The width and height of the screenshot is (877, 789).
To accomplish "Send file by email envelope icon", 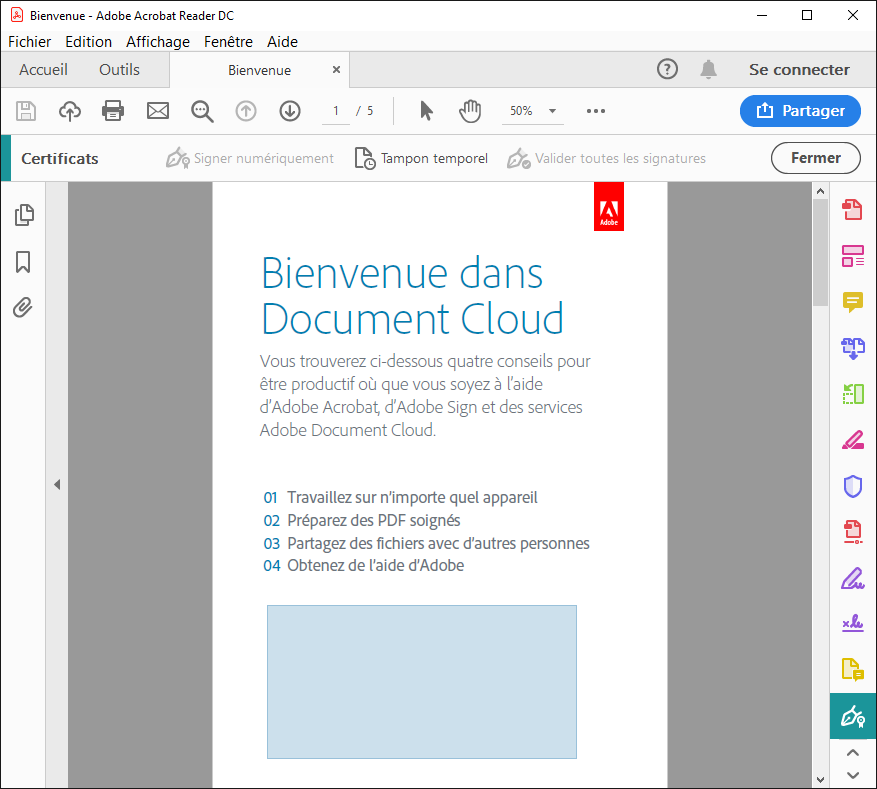I will (x=158, y=111).
